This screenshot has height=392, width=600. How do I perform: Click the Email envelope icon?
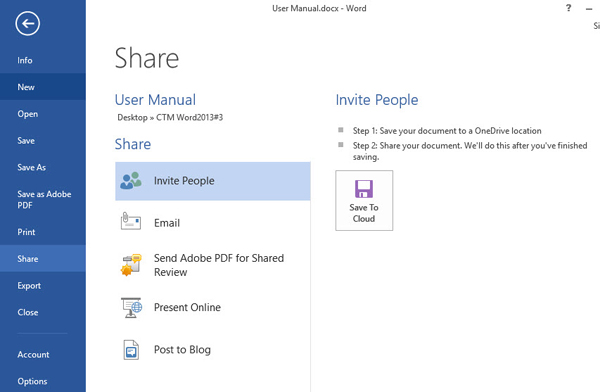click(x=130, y=221)
